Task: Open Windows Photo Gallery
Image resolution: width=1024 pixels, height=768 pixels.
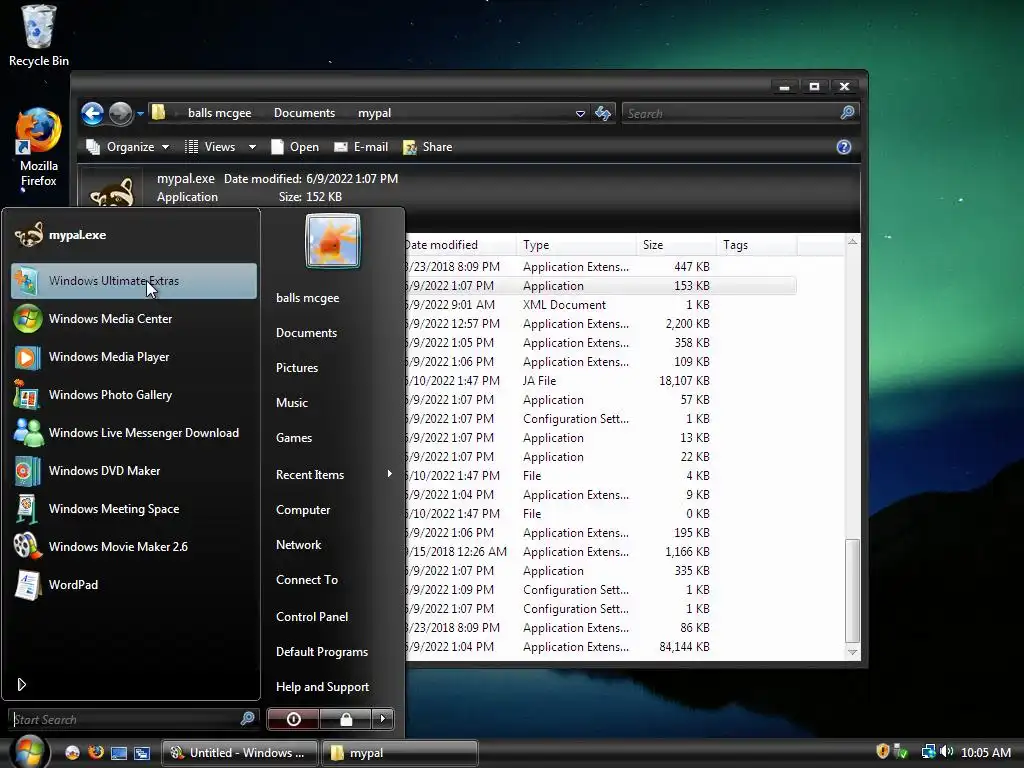Action: point(134,394)
